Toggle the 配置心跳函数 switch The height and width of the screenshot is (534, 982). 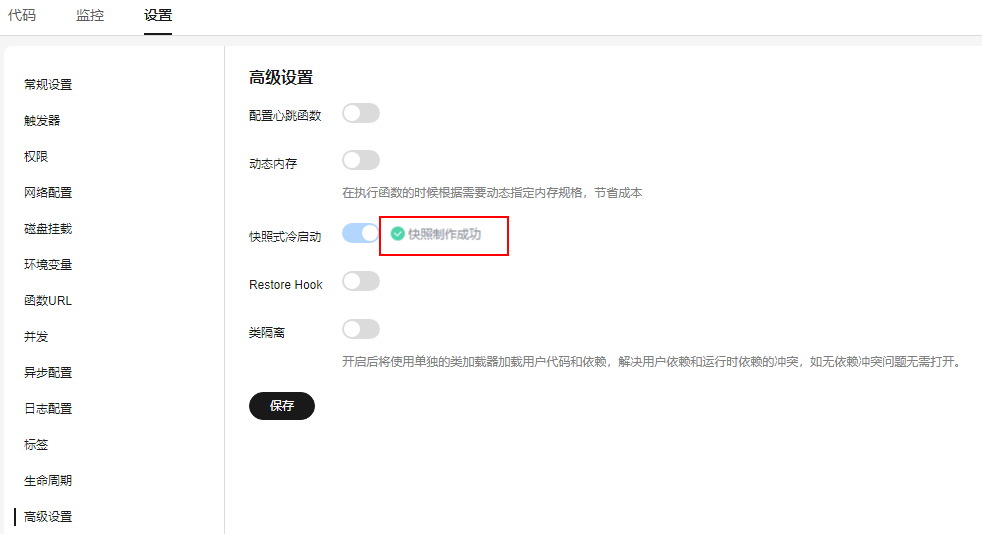[x=361, y=113]
